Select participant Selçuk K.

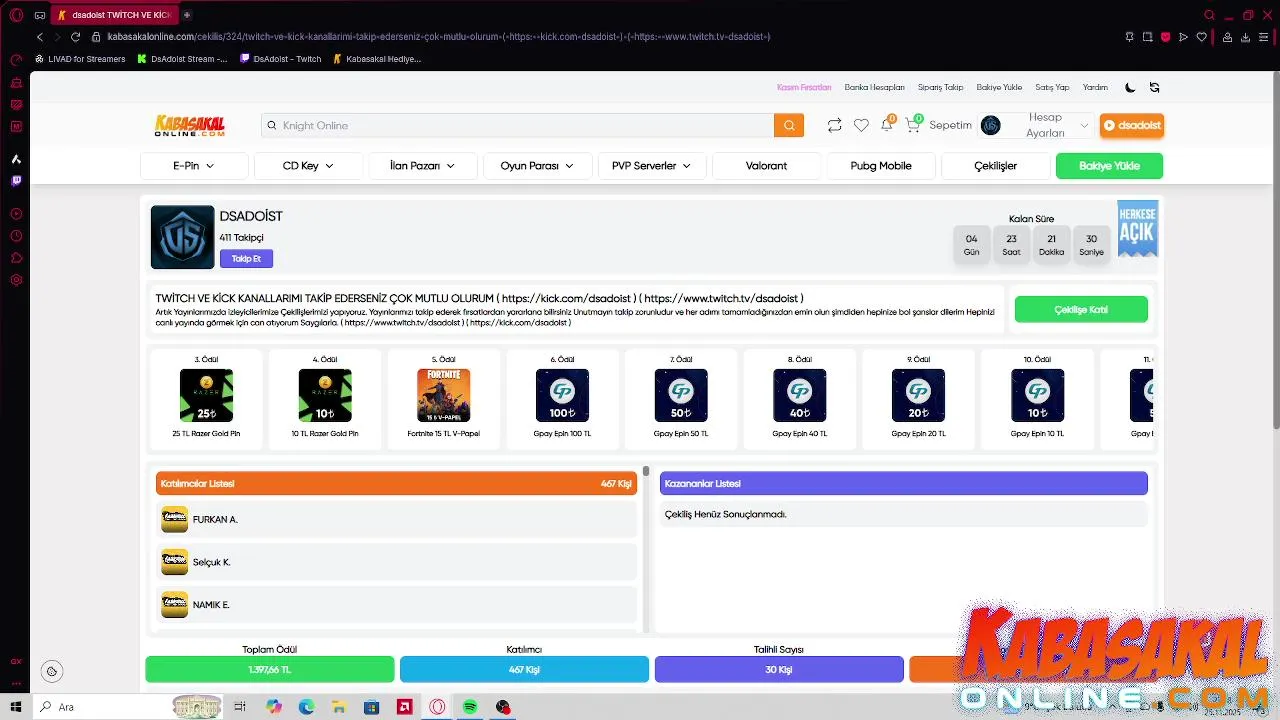(397, 562)
